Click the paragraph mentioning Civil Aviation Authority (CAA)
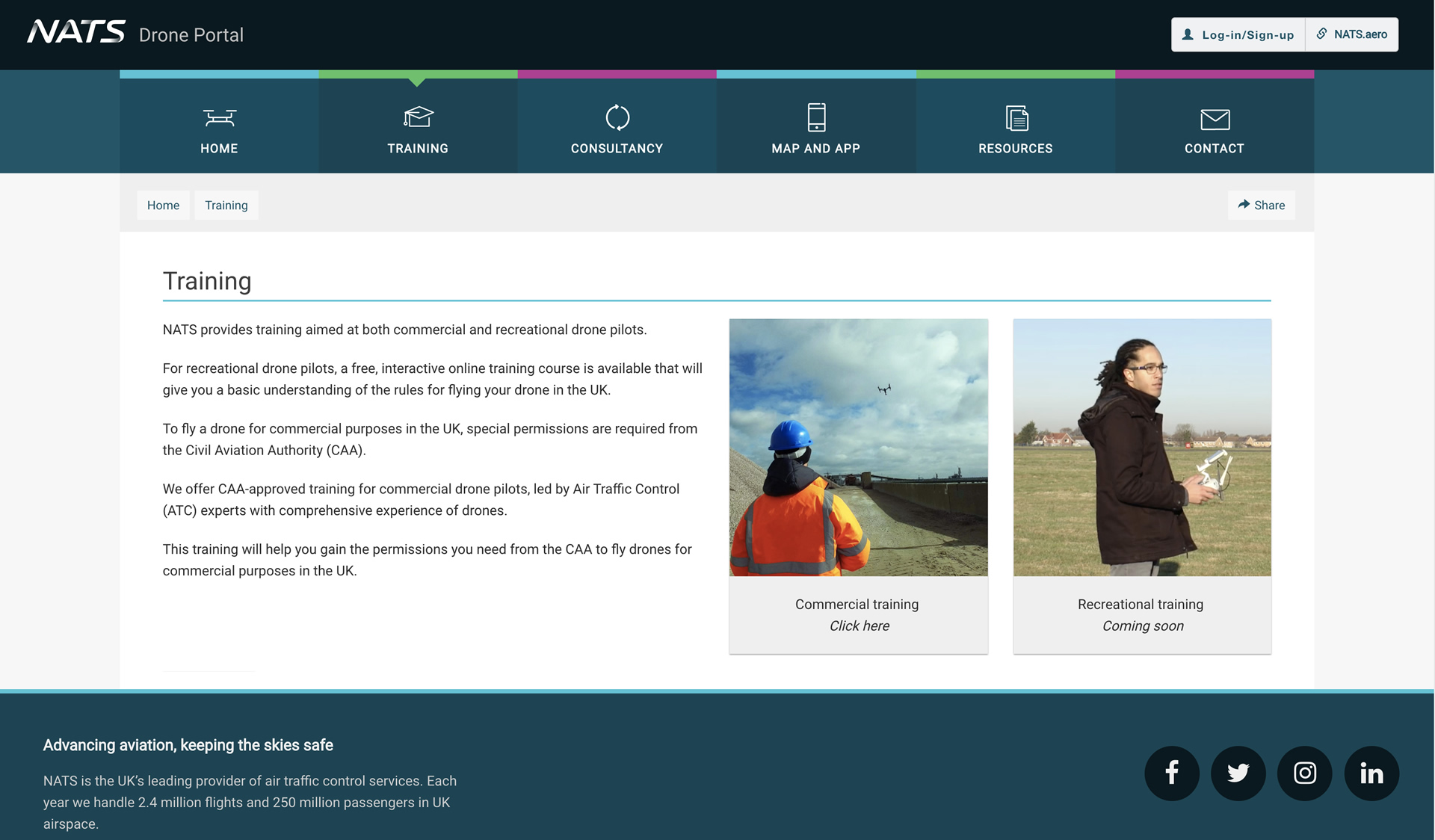 point(430,439)
